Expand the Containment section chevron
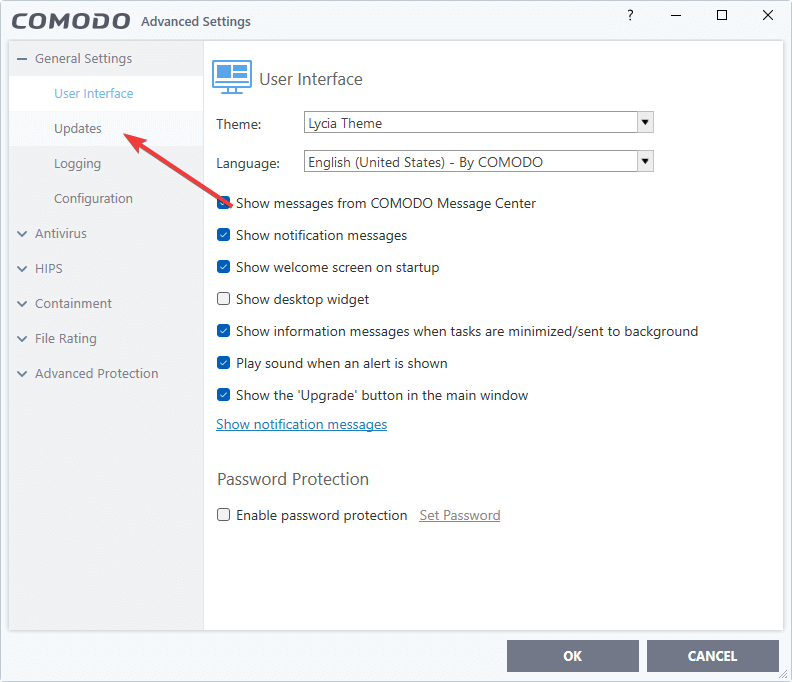The image size is (792, 682). click(x=22, y=304)
